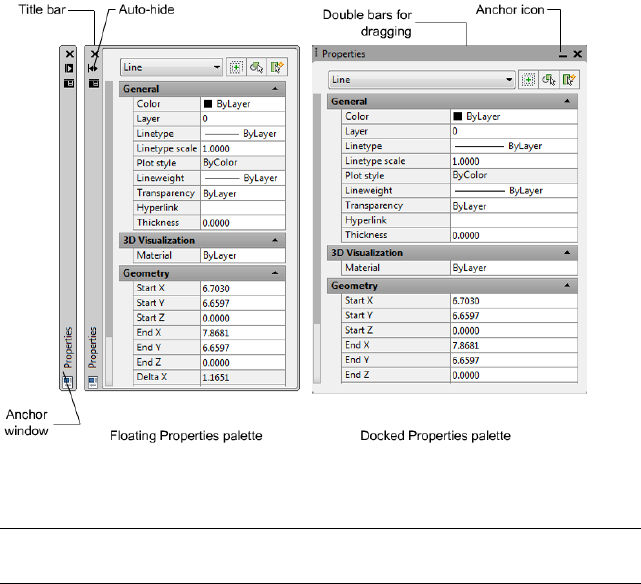Edit End Z 0.0000 in docked palette
This screenshot has width=641, height=584.
(514, 375)
